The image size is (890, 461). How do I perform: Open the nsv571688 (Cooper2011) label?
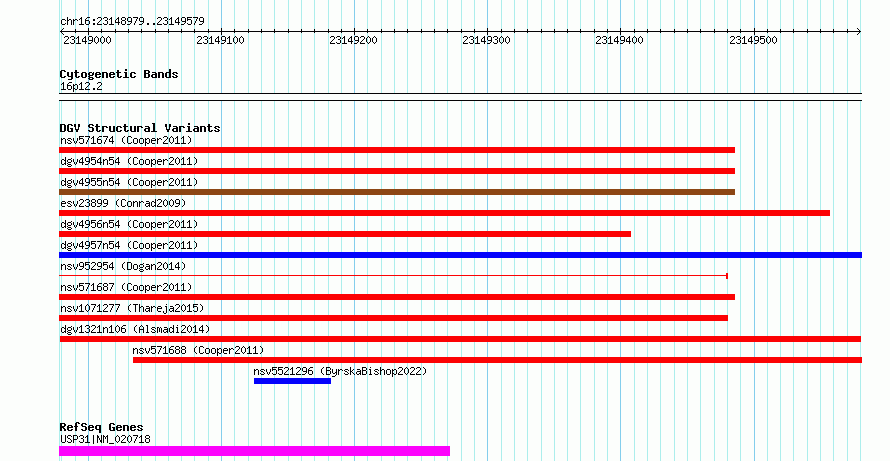click(198, 350)
